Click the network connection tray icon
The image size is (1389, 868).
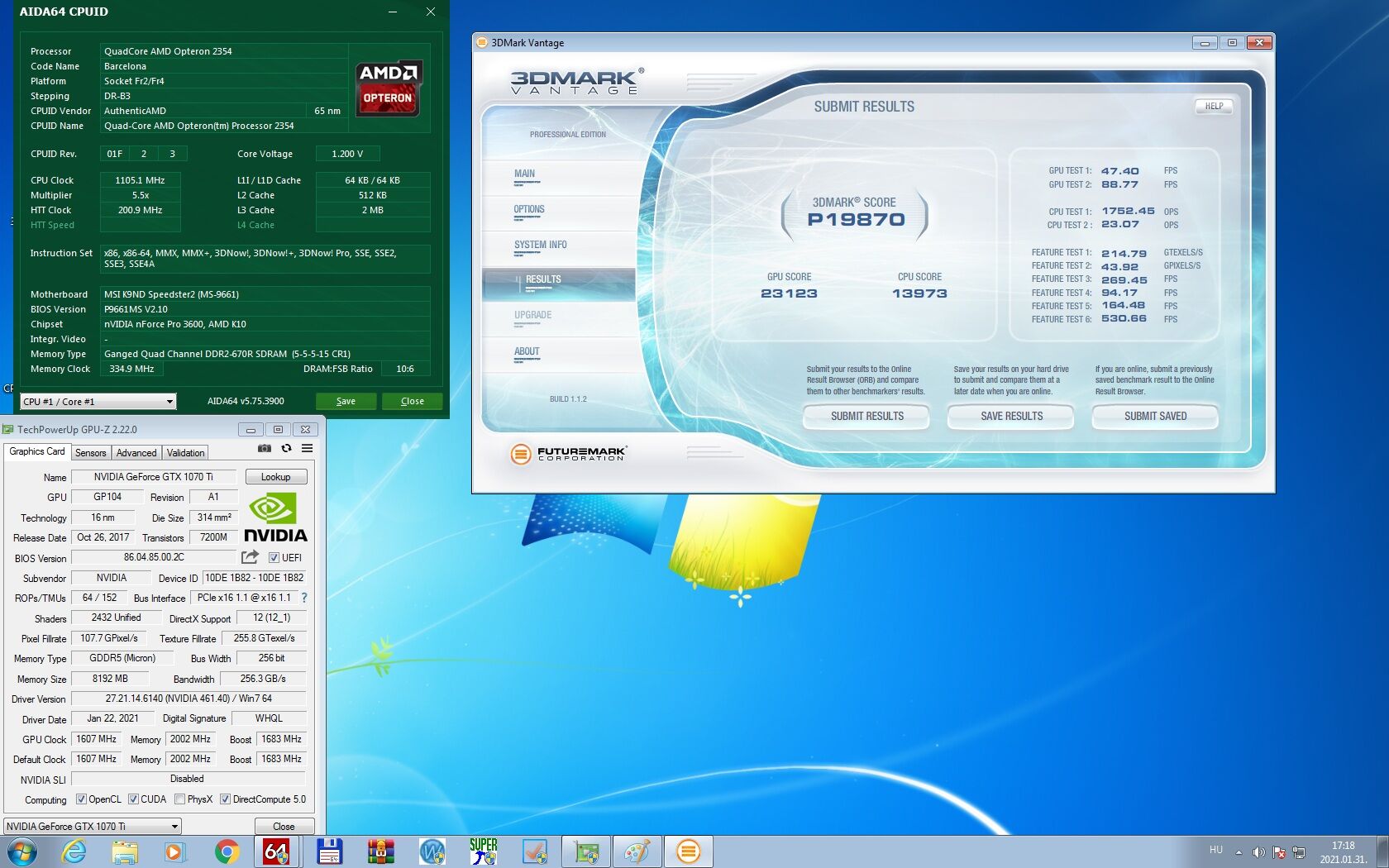1299,852
